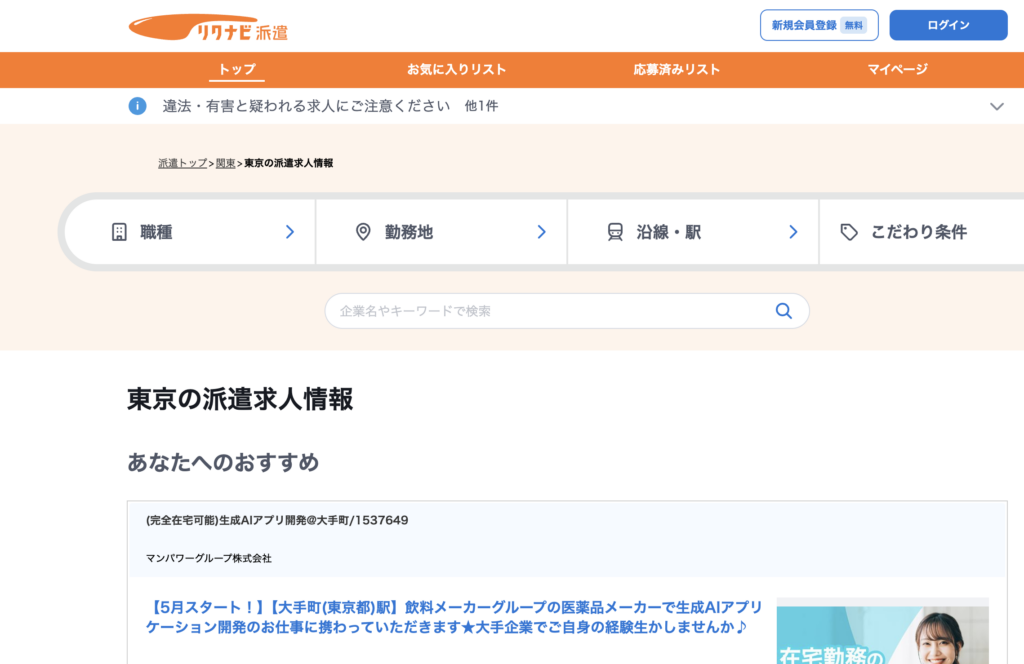The height and width of the screenshot is (664, 1024).
Task: Click the Rikunabi Haken logo
Action: [208, 27]
